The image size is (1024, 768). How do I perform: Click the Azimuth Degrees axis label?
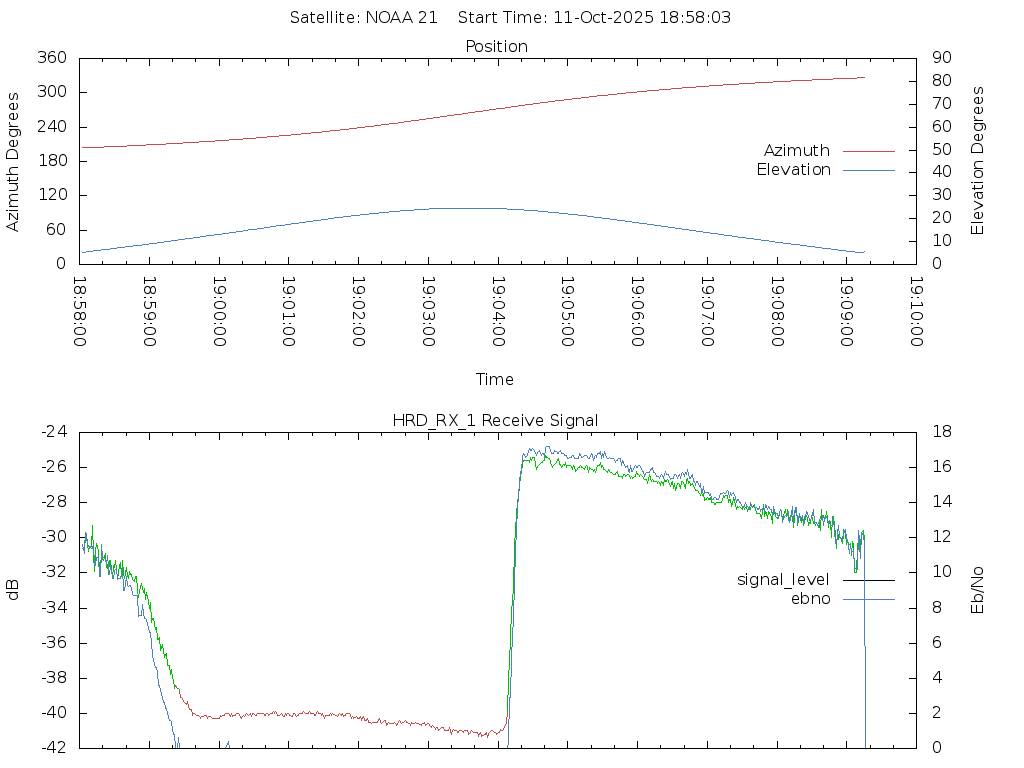(14, 161)
